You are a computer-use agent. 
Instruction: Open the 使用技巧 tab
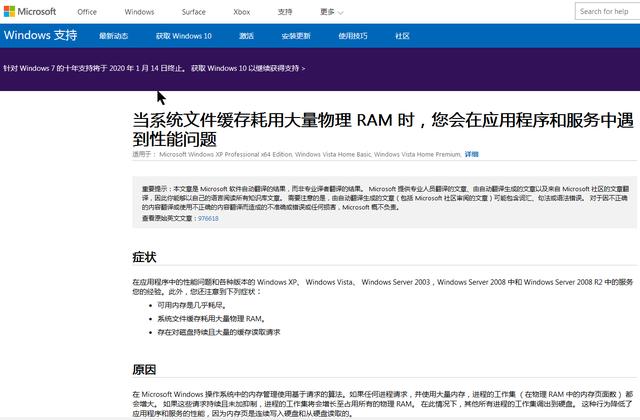point(353,36)
